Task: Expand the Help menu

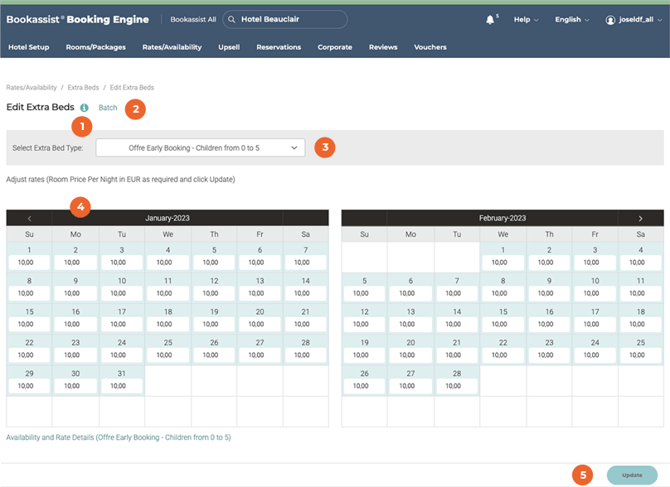Action: 526,20
